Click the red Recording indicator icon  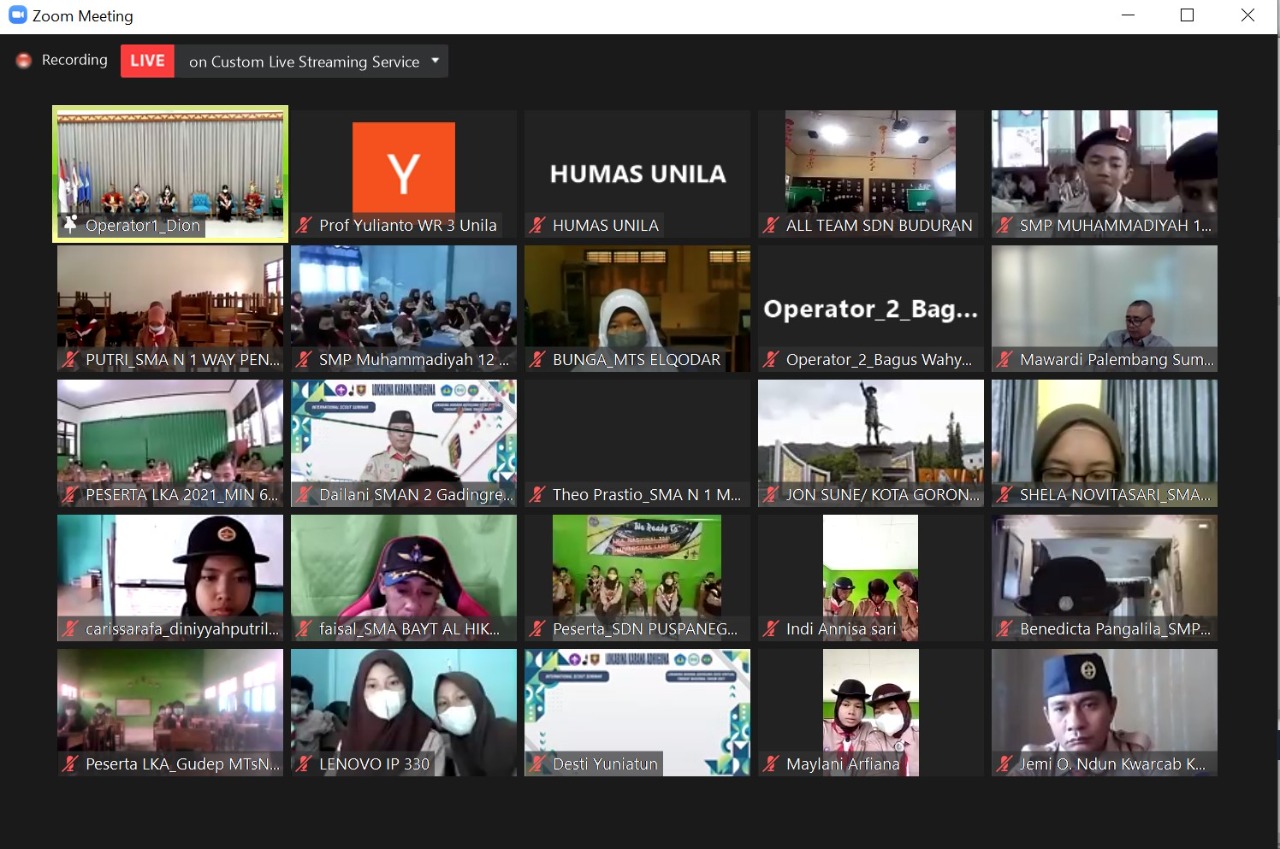24,61
